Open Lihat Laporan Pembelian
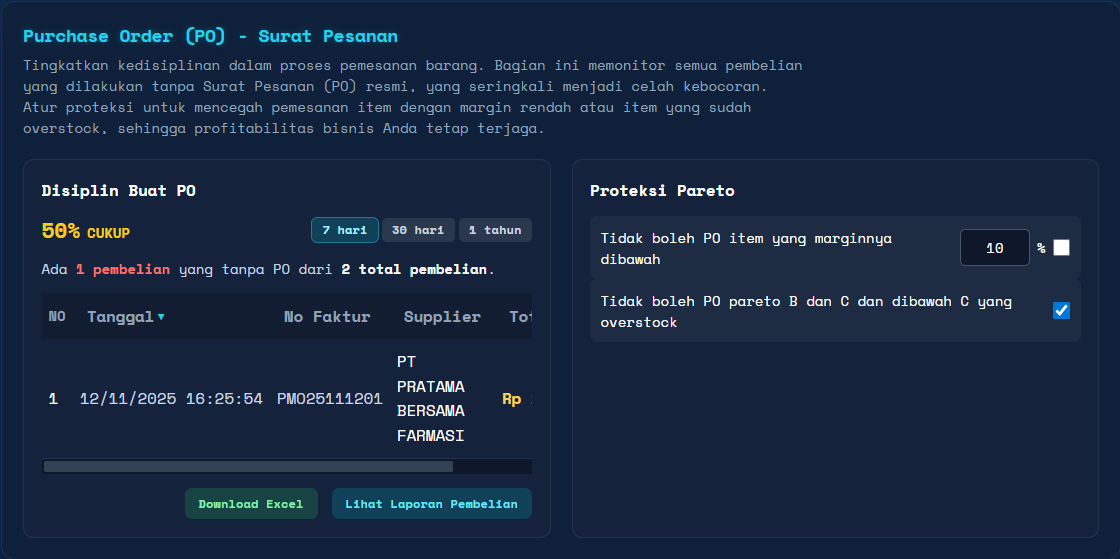Viewport: 1120px width, 559px height. [431, 504]
